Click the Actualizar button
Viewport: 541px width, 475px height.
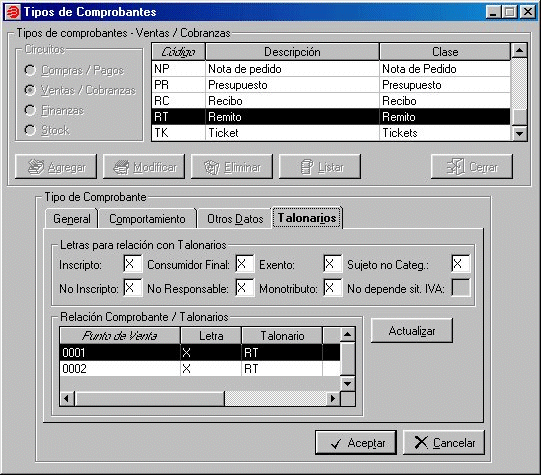[412, 330]
